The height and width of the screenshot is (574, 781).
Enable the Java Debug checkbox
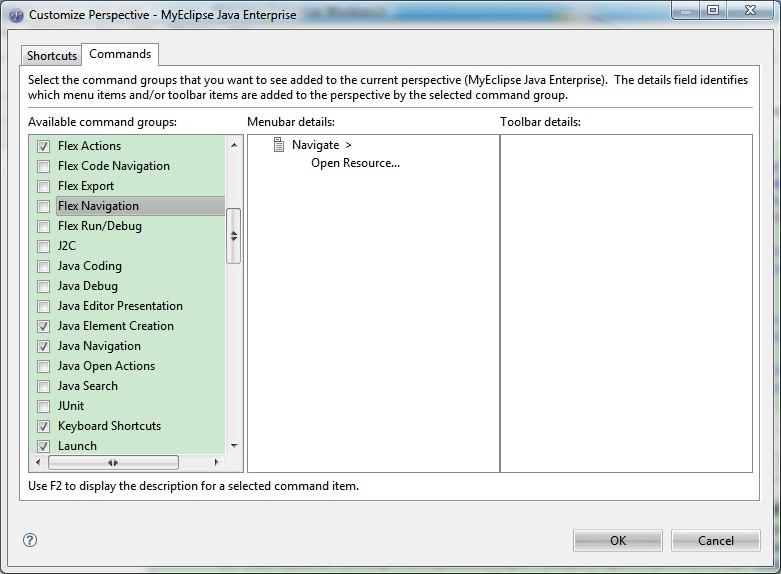tap(43, 286)
